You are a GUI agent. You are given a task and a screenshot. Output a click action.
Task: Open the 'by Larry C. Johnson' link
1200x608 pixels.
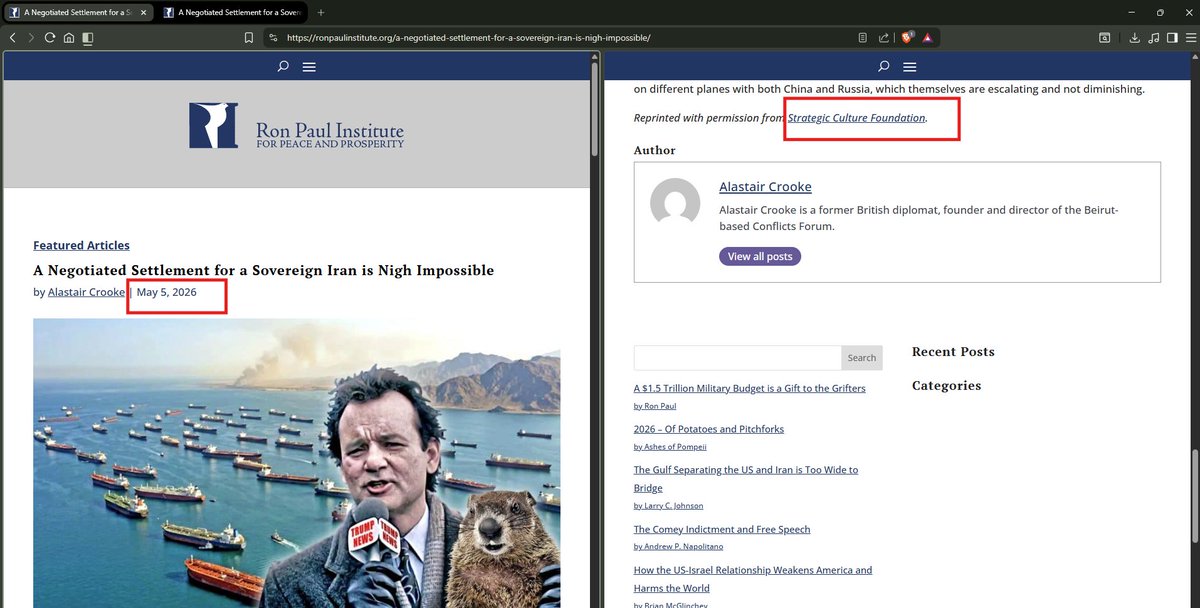pyautogui.click(x=669, y=506)
